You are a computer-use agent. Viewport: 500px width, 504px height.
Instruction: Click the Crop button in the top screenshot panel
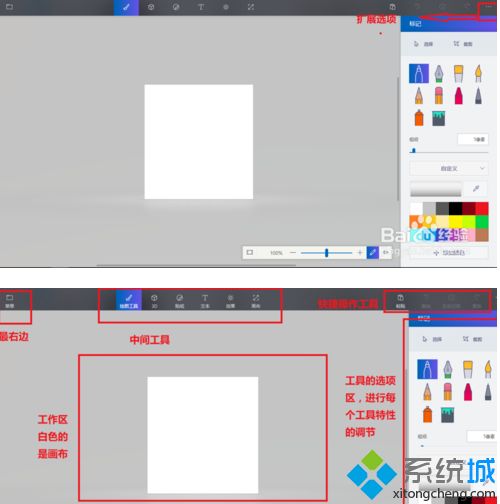(x=463, y=44)
